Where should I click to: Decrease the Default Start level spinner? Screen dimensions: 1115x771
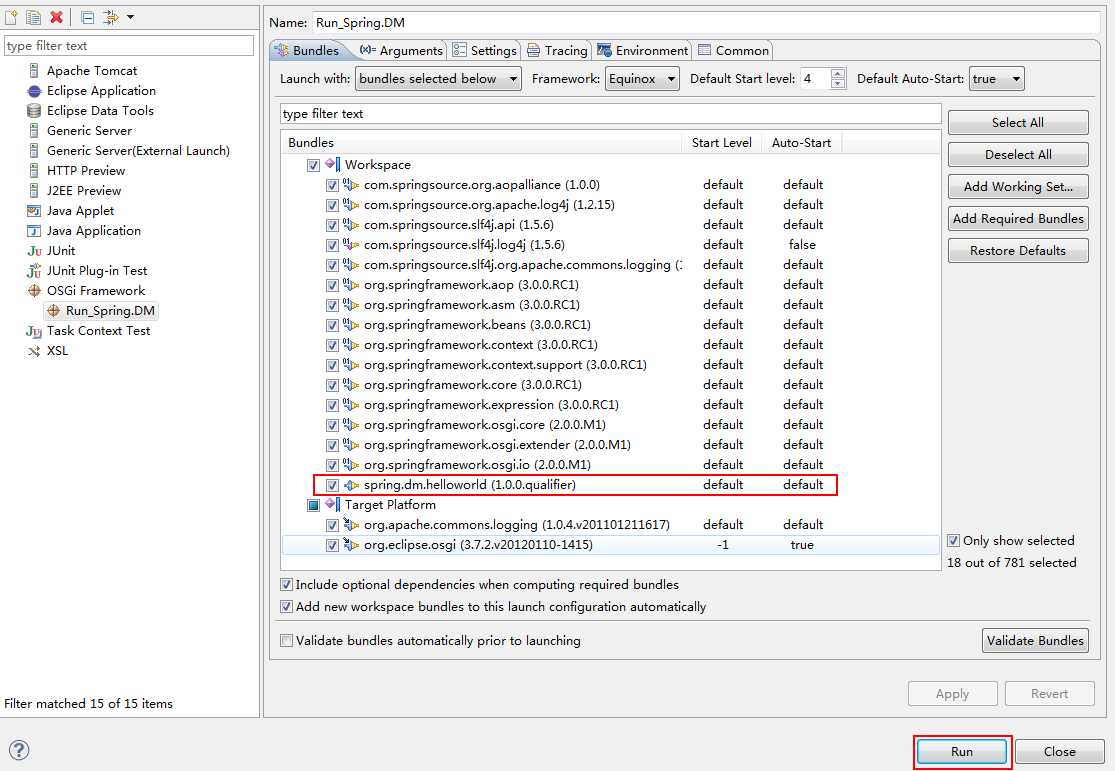[838, 84]
